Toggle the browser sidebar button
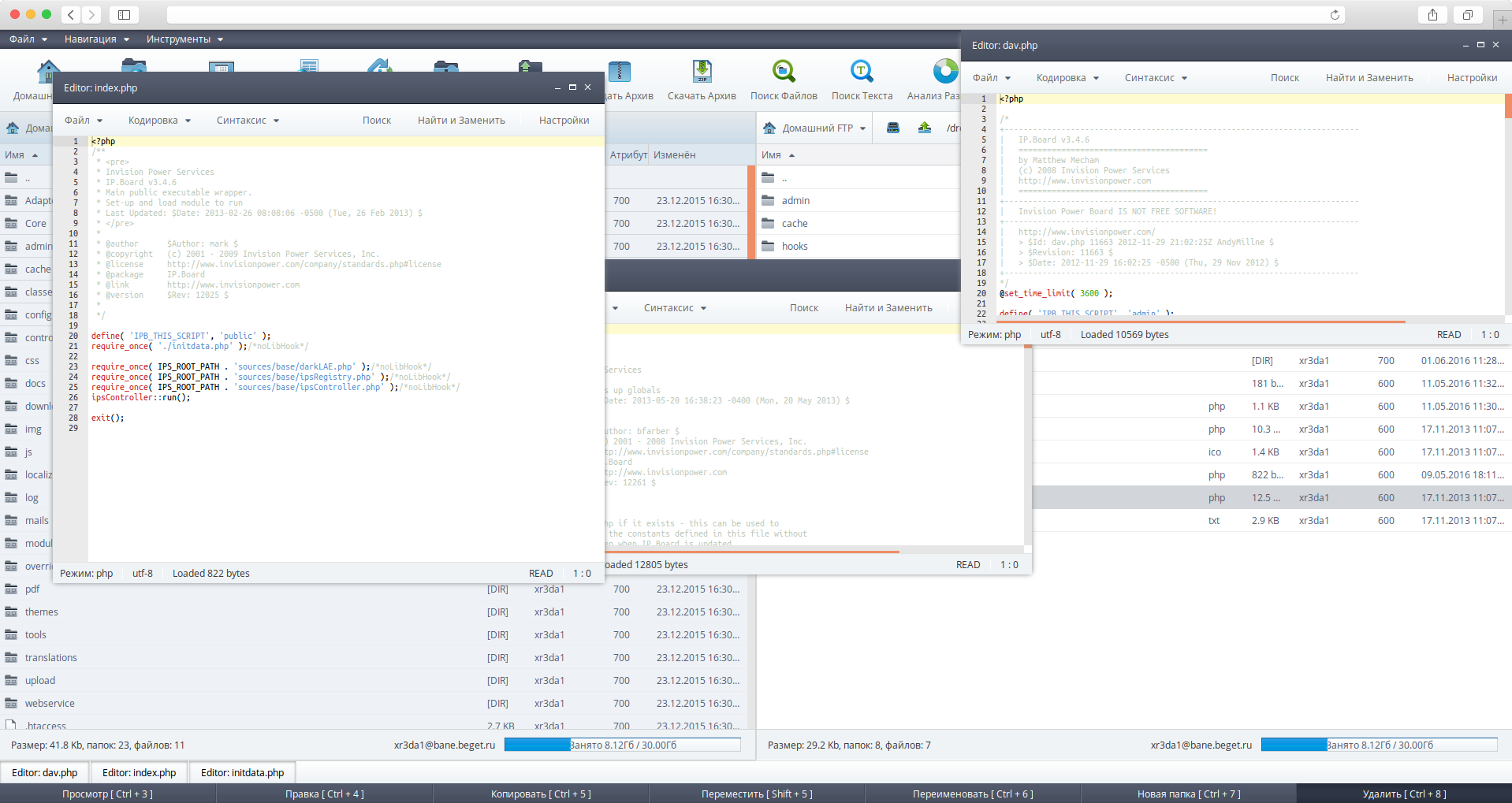1512x803 pixels. (x=125, y=15)
